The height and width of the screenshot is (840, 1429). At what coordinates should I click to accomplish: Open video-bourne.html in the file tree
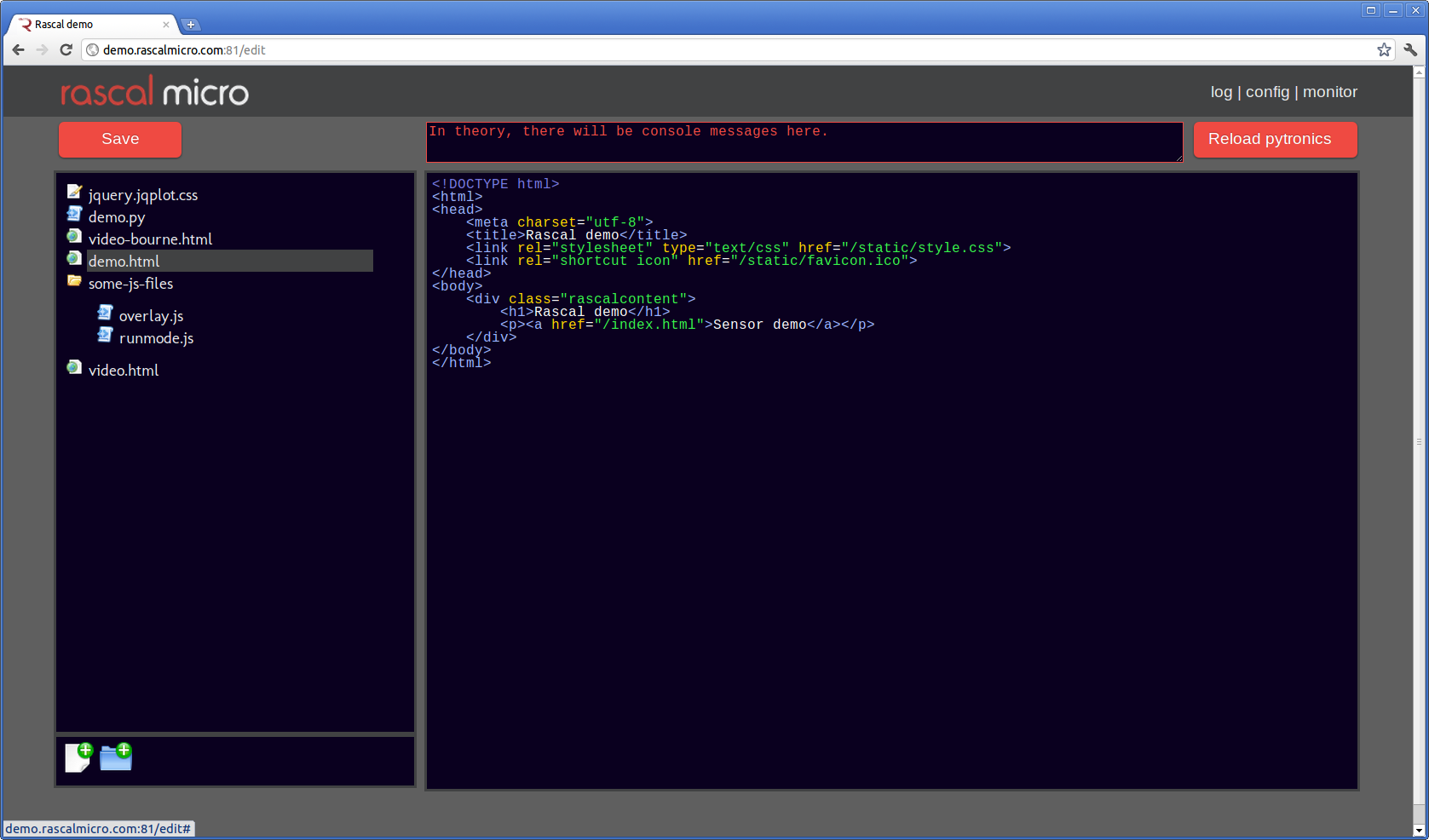pos(150,239)
